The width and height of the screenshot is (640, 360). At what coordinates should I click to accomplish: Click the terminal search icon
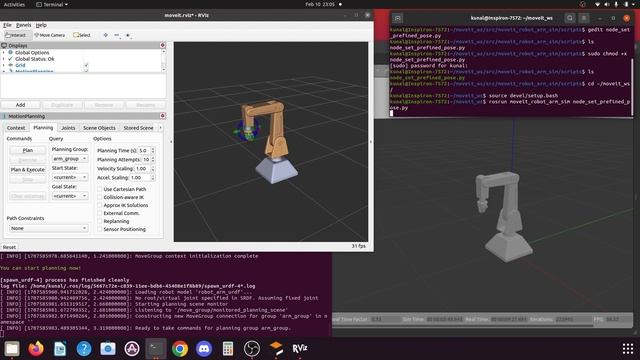(x=570, y=18)
